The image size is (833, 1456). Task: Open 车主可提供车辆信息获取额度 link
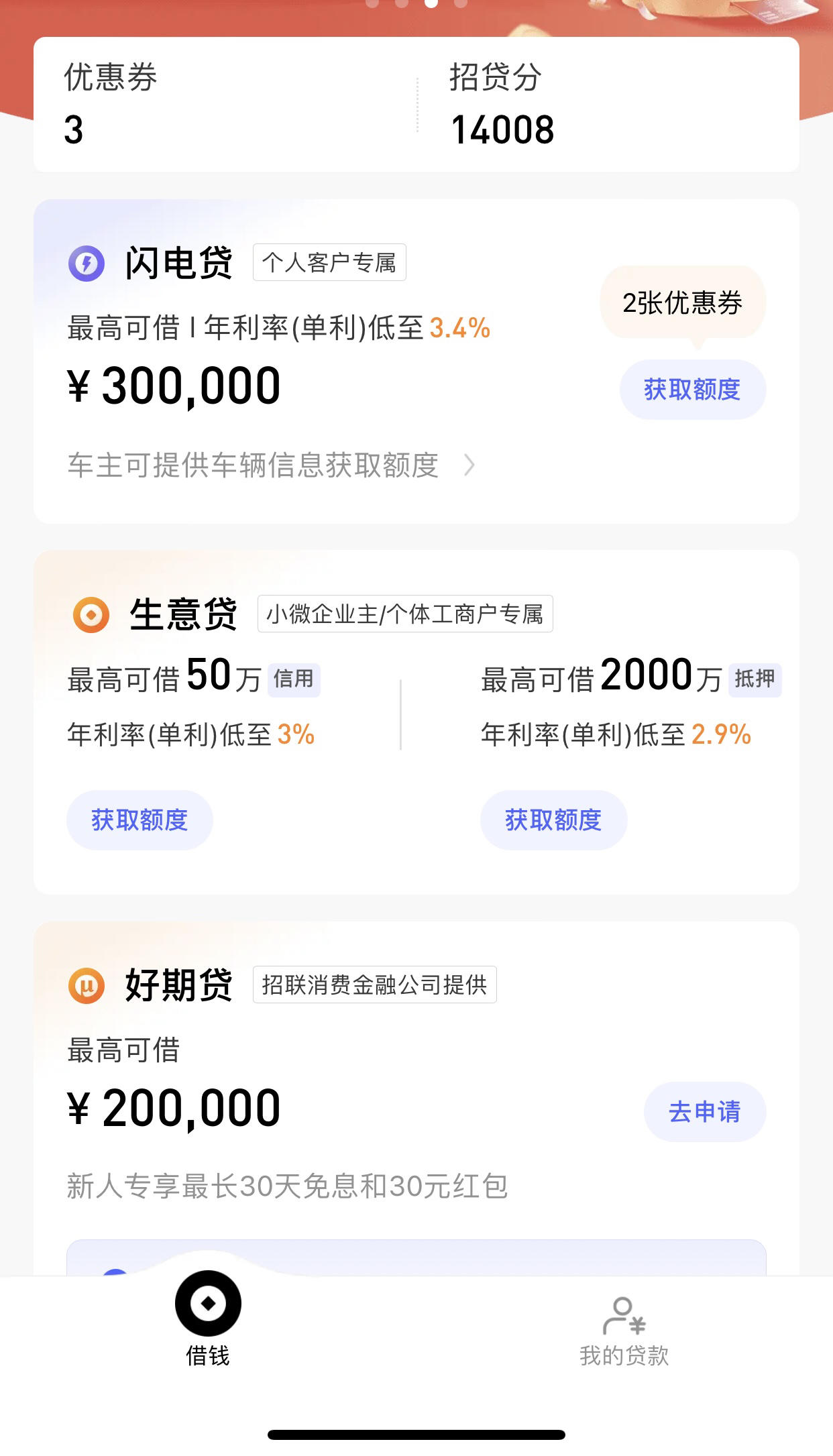[x=253, y=465]
